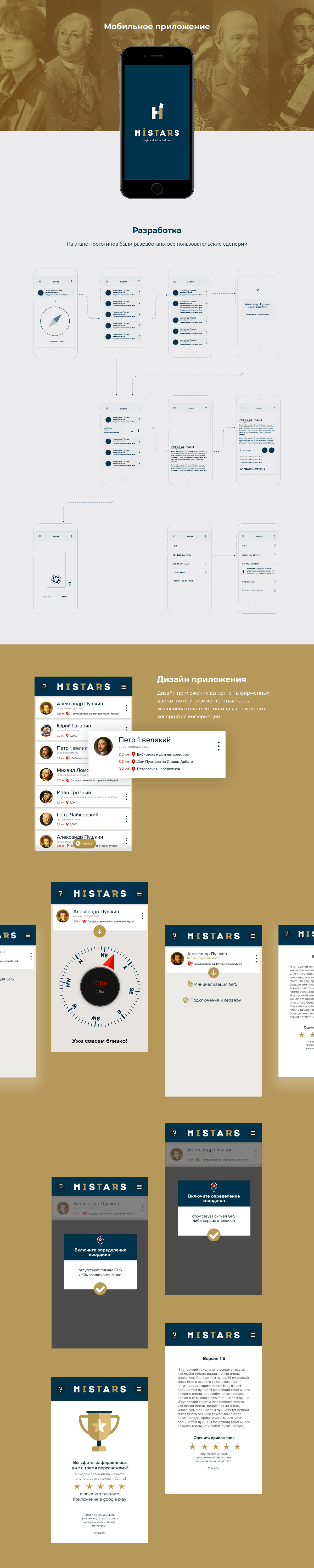Viewport: 314px width, 1568px height.
Task: Click 'Версия 1.5' heading
Action: (214, 1359)
